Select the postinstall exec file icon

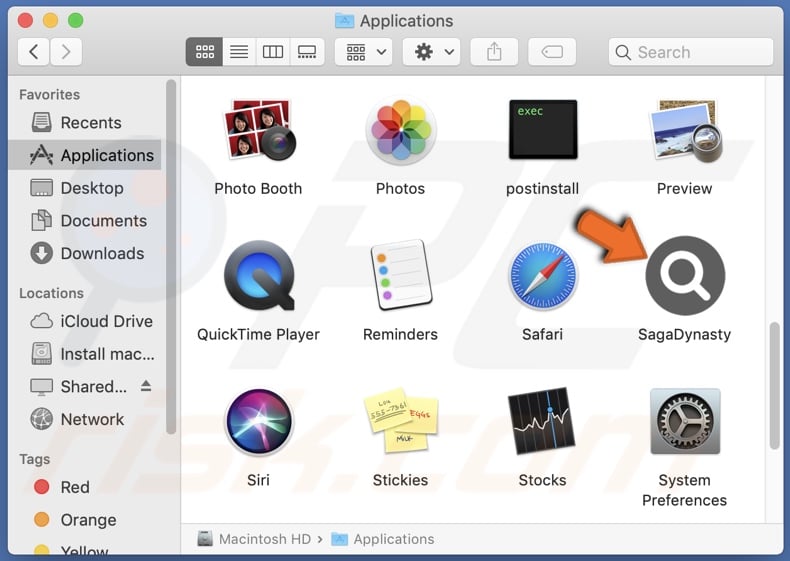pos(543,130)
